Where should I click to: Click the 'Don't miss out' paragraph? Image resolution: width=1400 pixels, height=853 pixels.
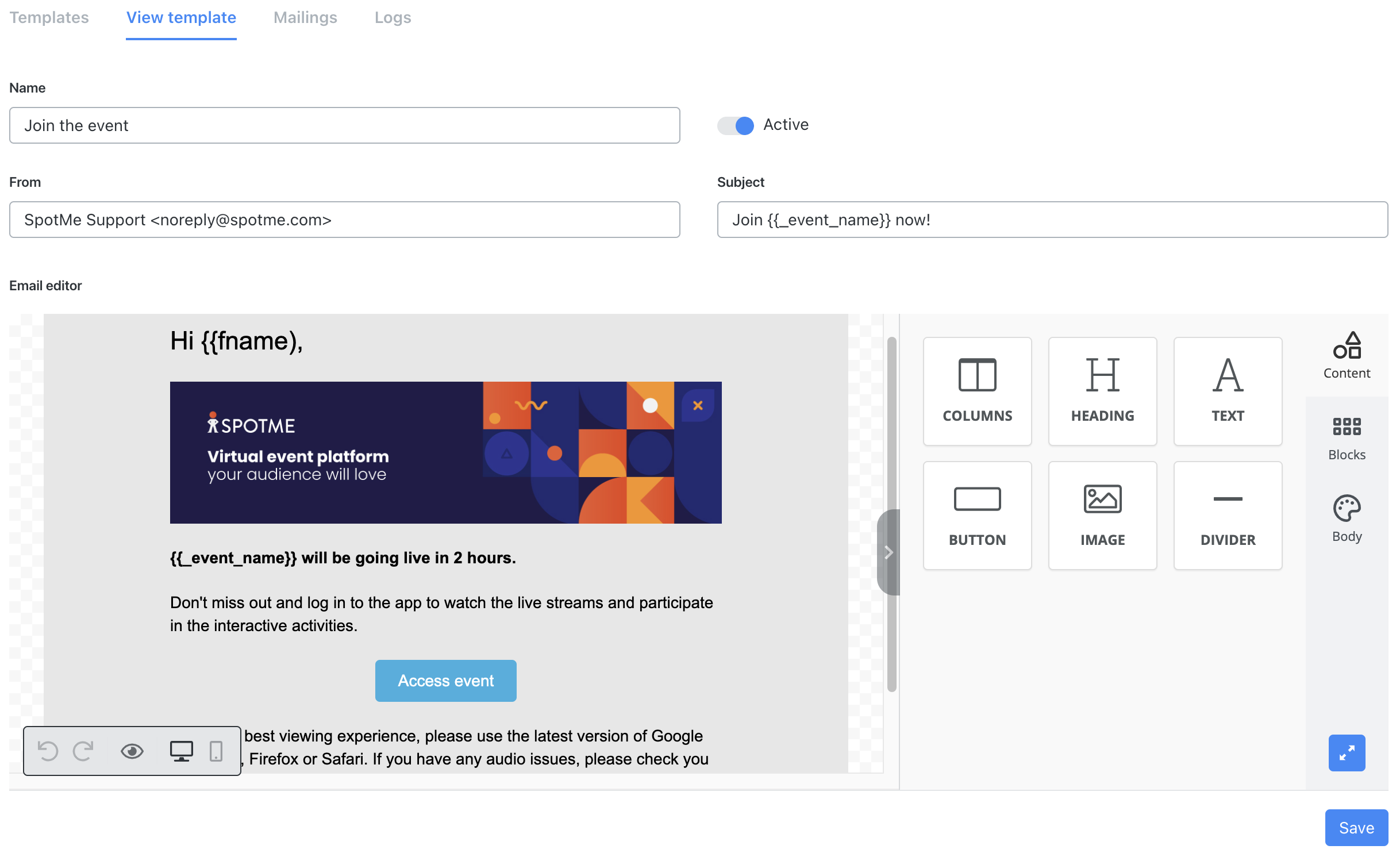click(x=441, y=614)
